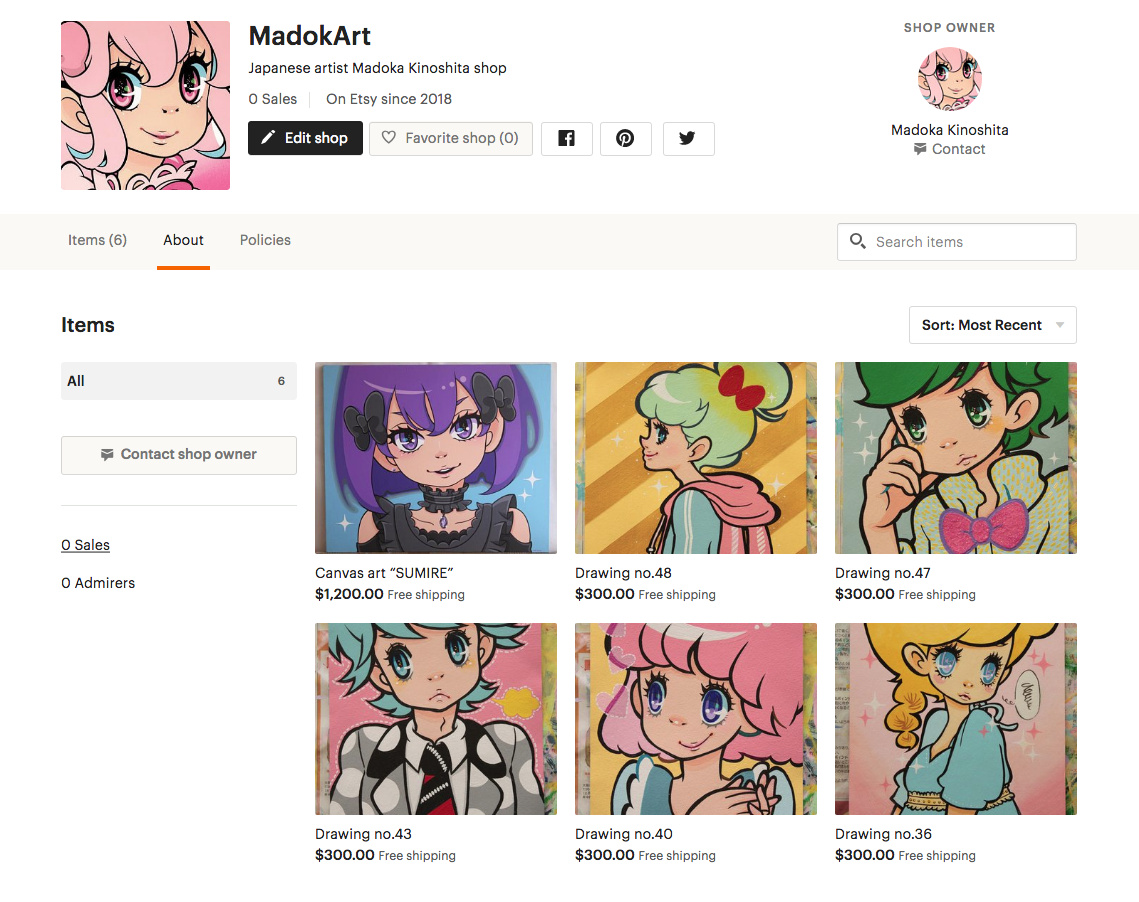Select the About tab

pos(183,240)
